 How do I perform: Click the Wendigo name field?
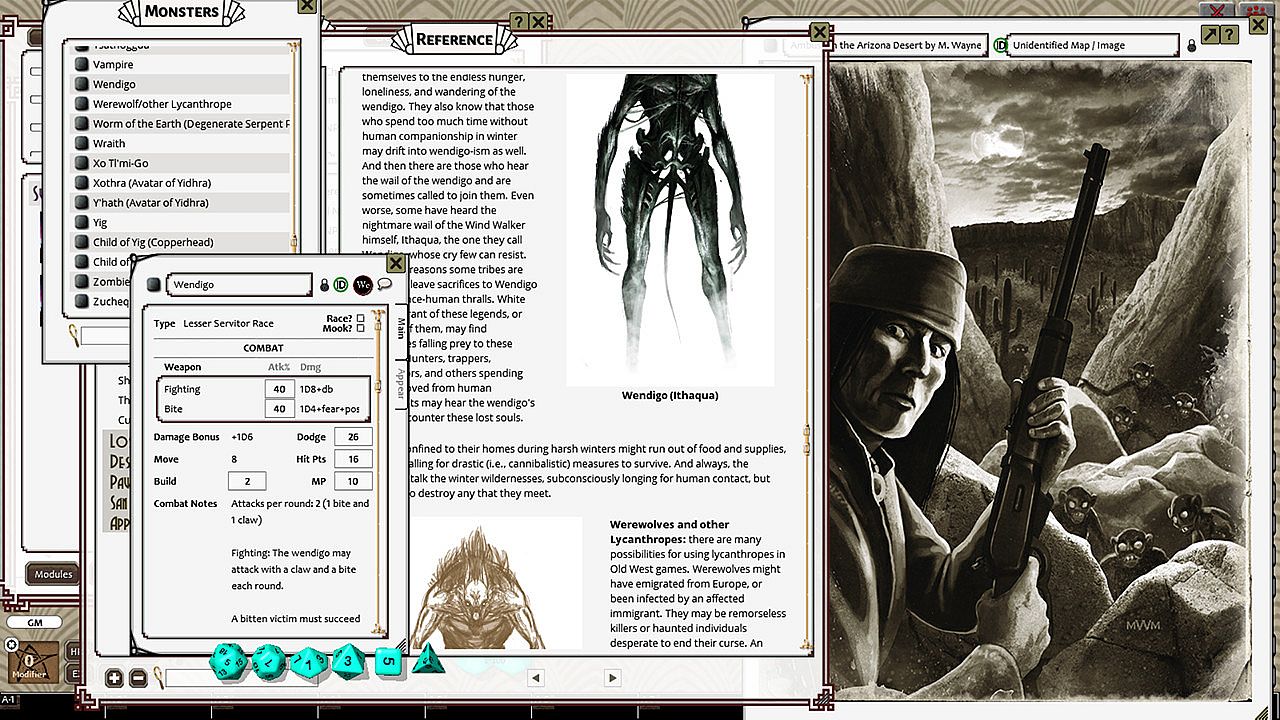pyautogui.click(x=240, y=285)
